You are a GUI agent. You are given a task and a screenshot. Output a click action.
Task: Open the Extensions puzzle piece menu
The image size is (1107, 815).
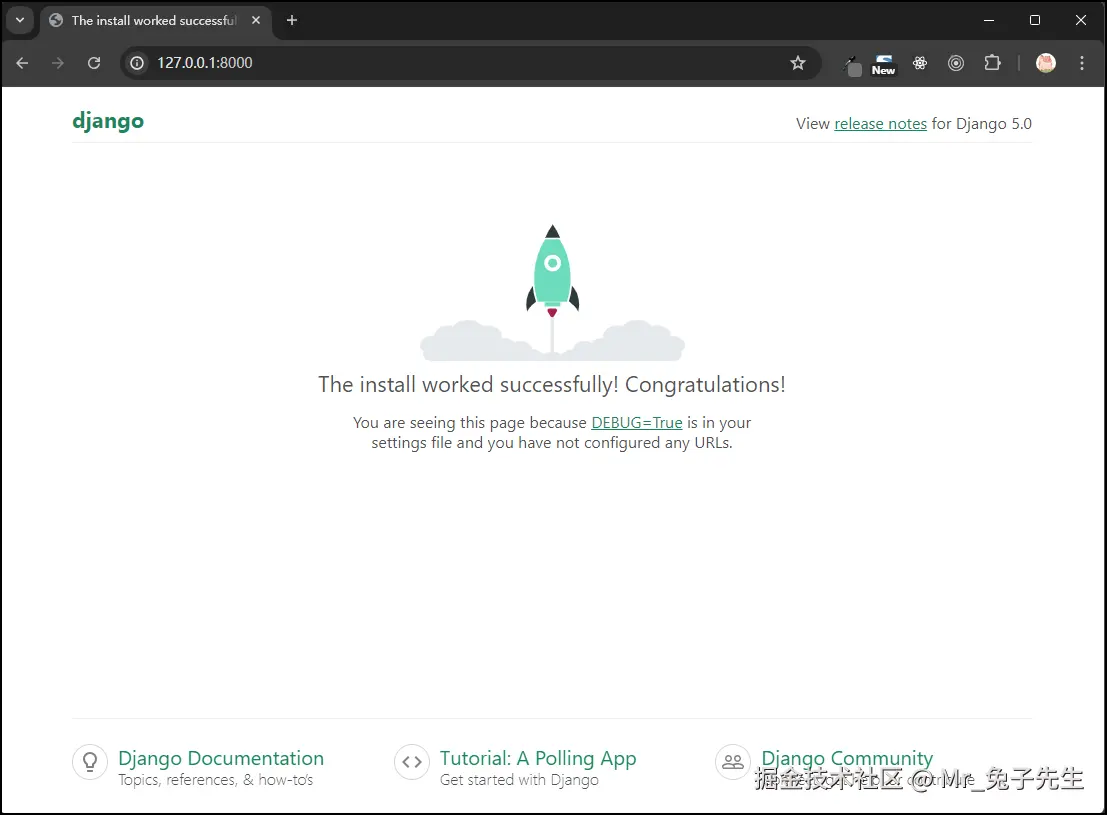(x=993, y=63)
